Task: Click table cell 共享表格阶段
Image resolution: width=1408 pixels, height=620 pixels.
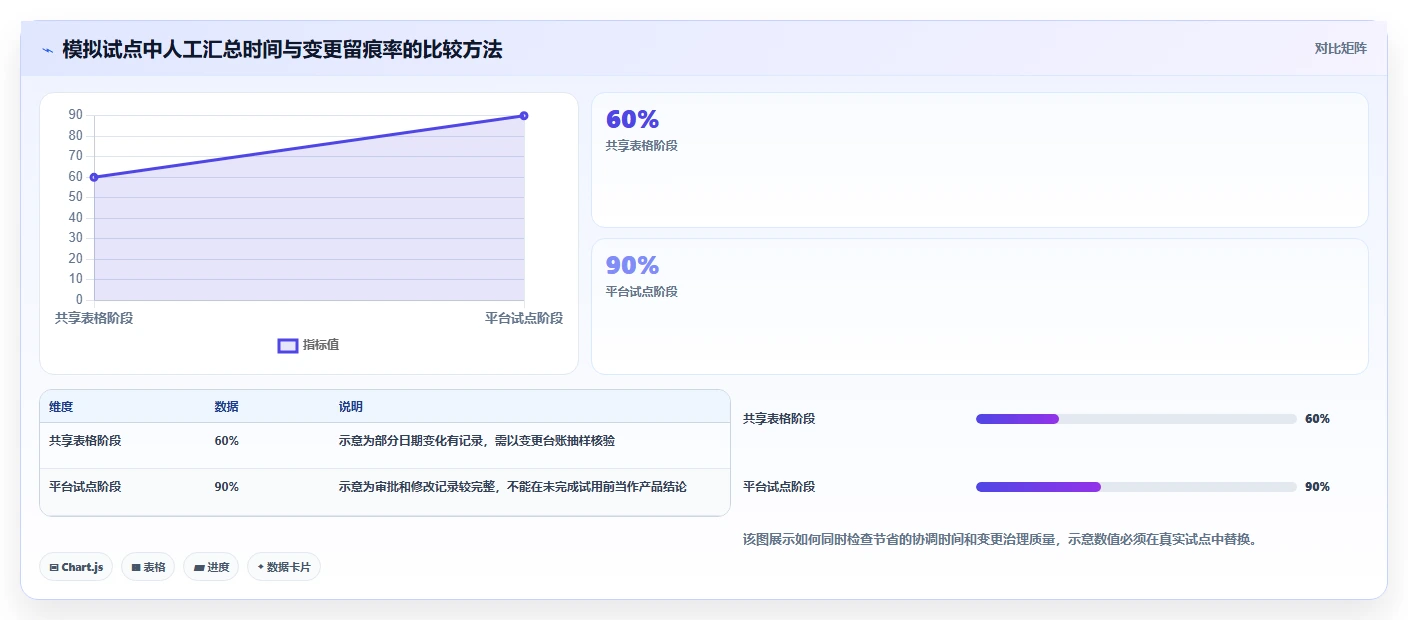Action: (85, 440)
